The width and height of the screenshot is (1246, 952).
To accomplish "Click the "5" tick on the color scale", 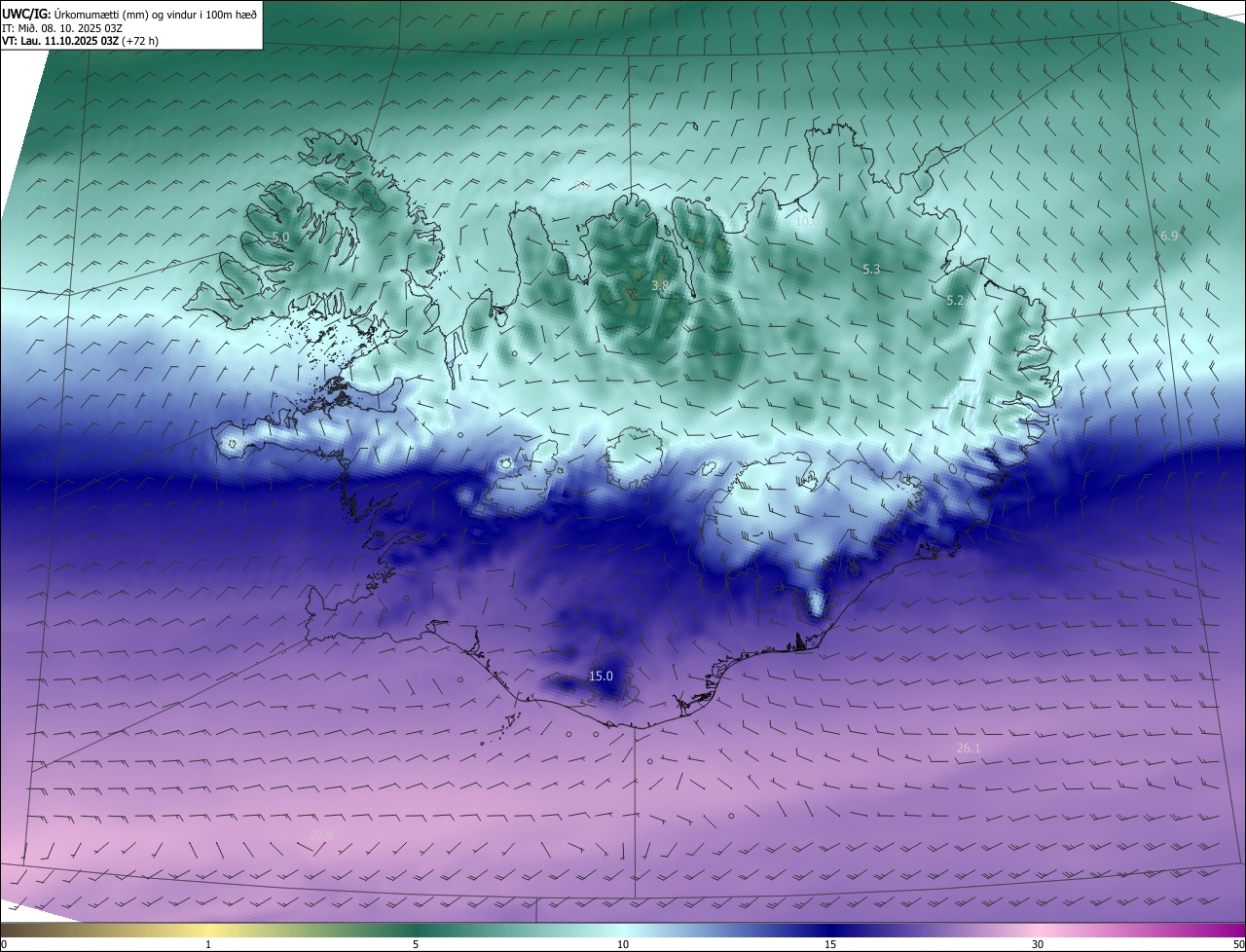I will pyautogui.click(x=416, y=944).
